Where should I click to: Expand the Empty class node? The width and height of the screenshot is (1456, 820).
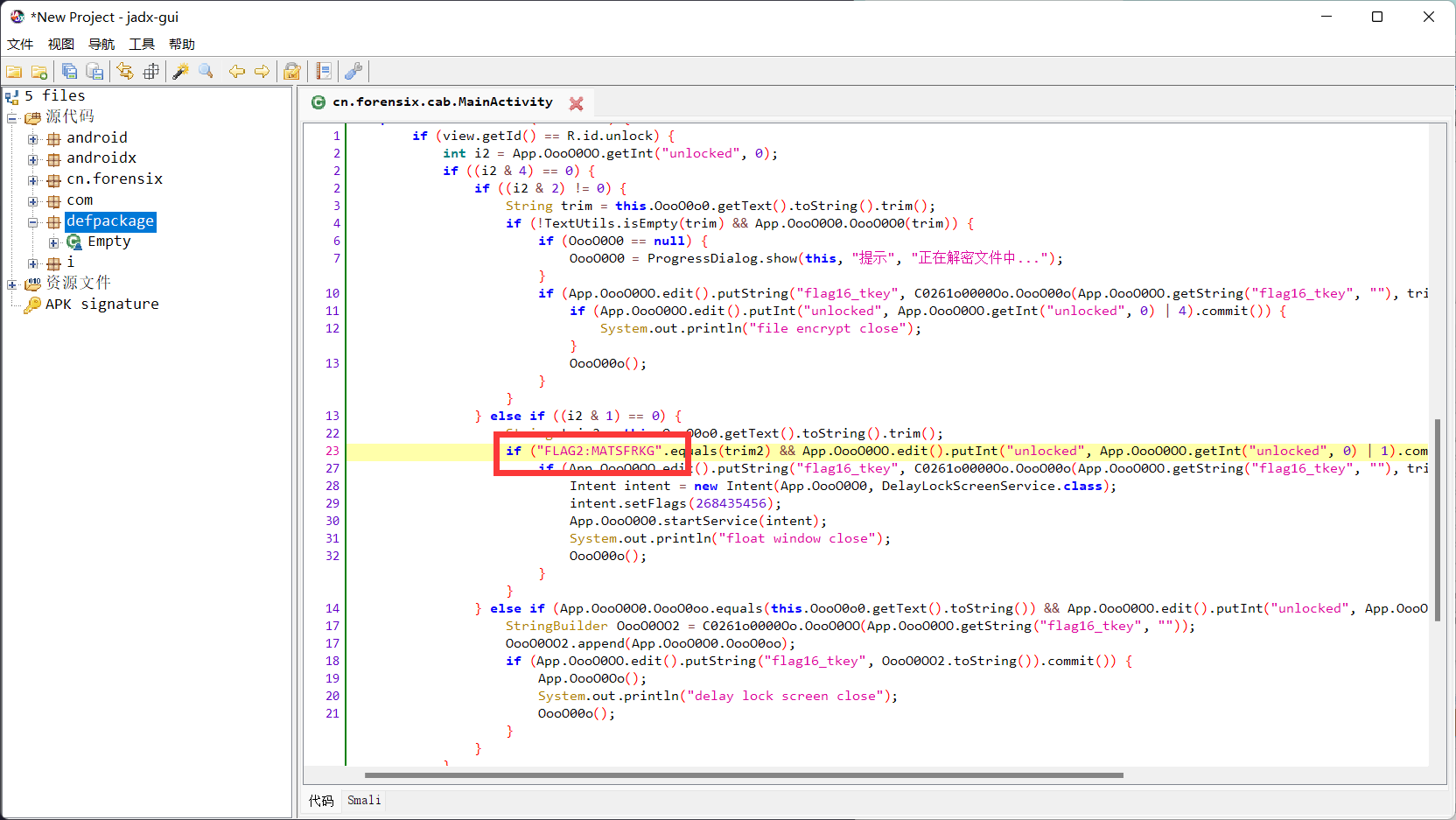(54, 242)
